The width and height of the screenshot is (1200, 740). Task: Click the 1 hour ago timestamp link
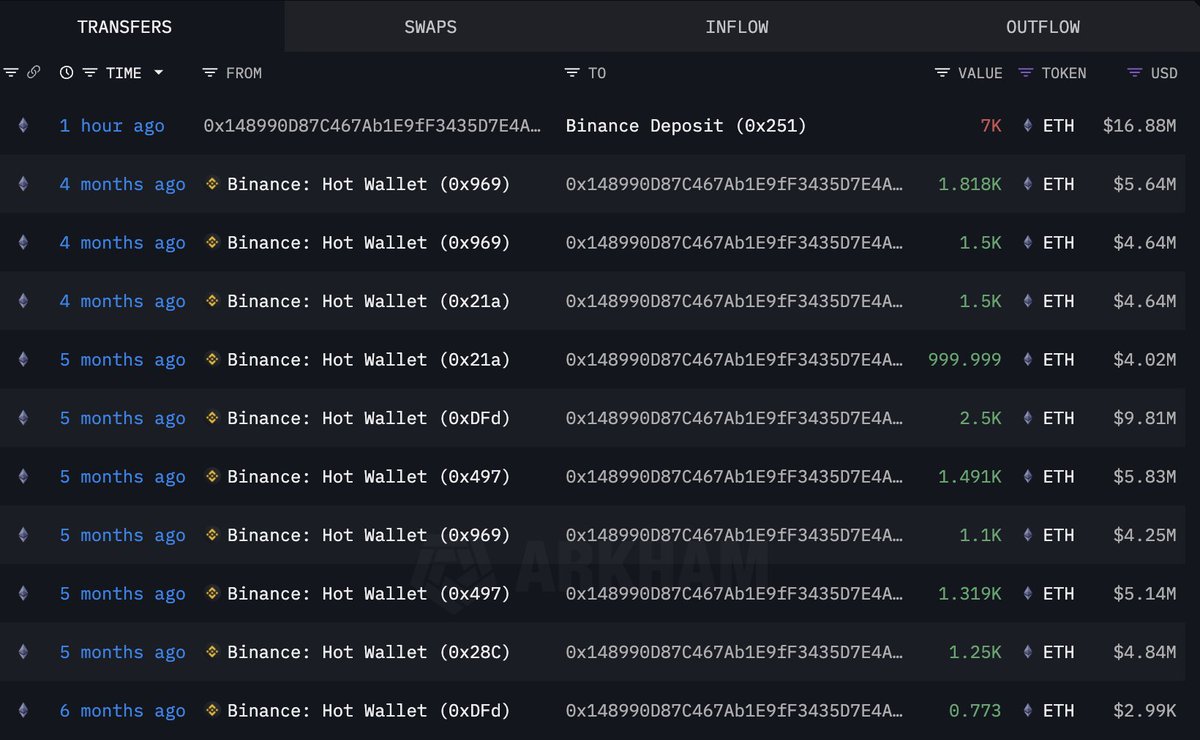112,126
